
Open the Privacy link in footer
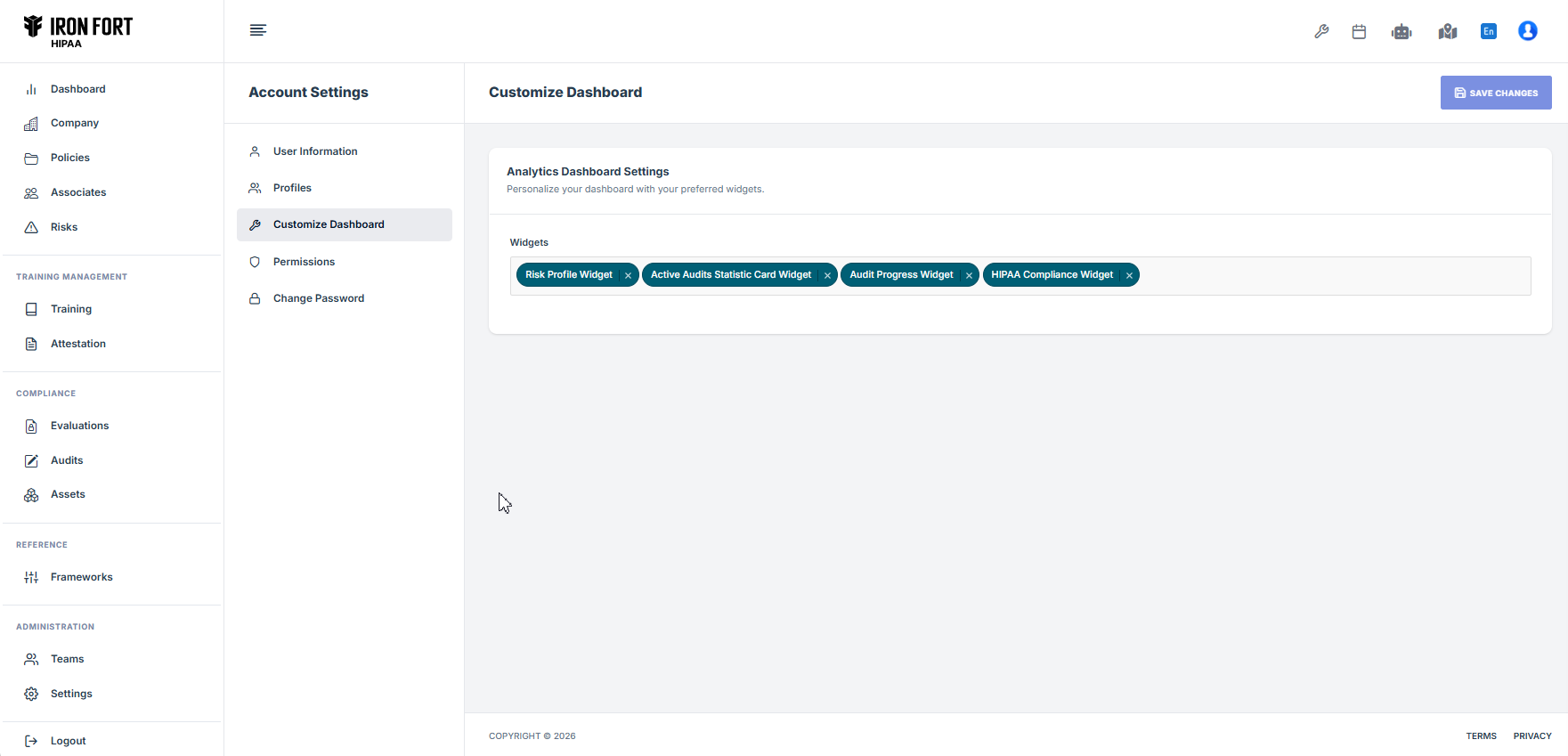click(1531, 736)
